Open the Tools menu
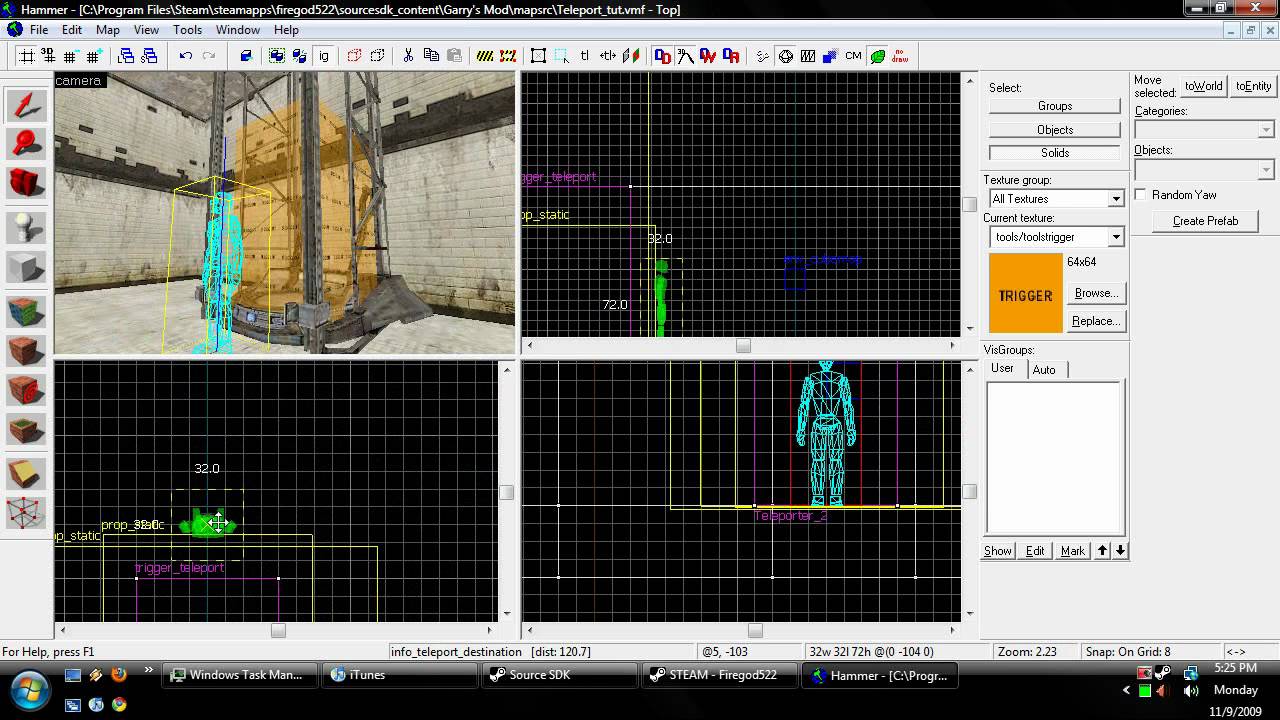Viewport: 1280px width, 720px height. click(187, 30)
